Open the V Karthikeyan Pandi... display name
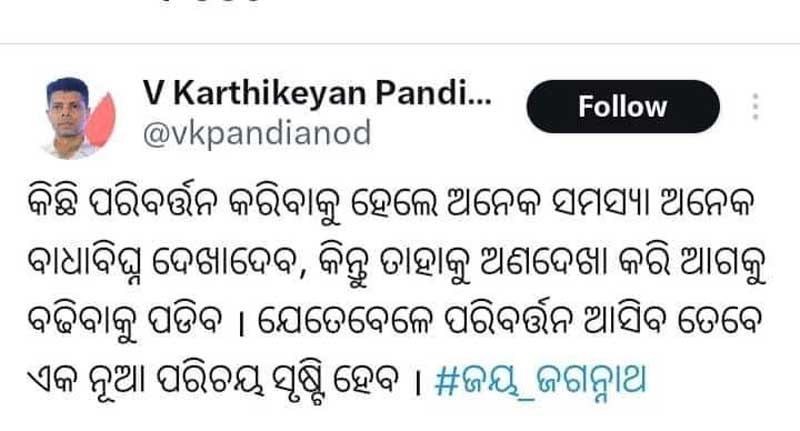This screenshot has width=800, height=431. 317,93
